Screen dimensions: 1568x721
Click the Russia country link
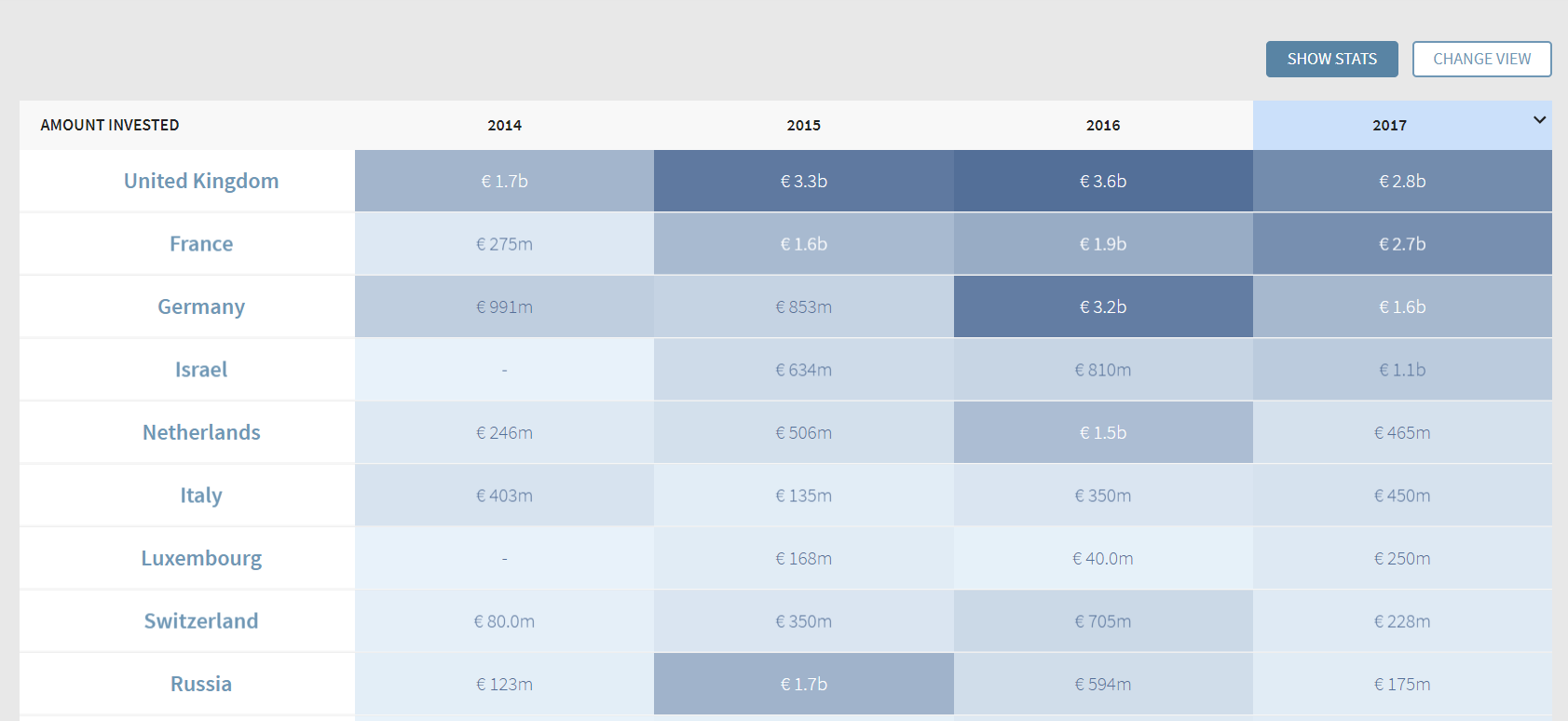[x=201, y=685]
